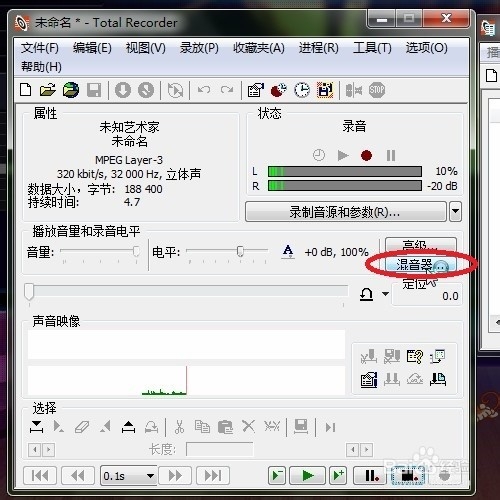
Task: Open the 收藏夹(A) menu
Action: point(259,48)
